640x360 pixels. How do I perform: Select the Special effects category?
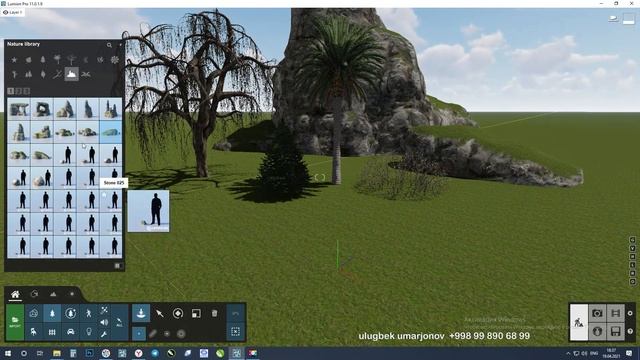104,311
